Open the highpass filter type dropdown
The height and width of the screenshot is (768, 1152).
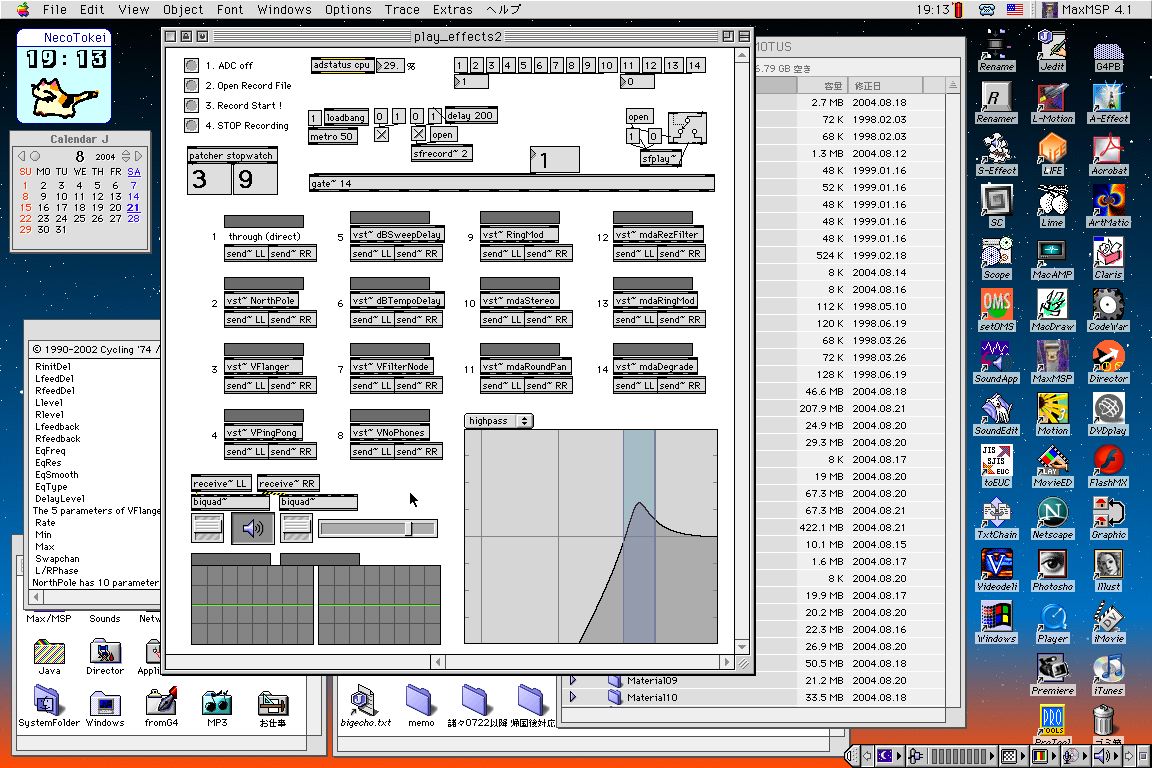[x=499, y=421]
